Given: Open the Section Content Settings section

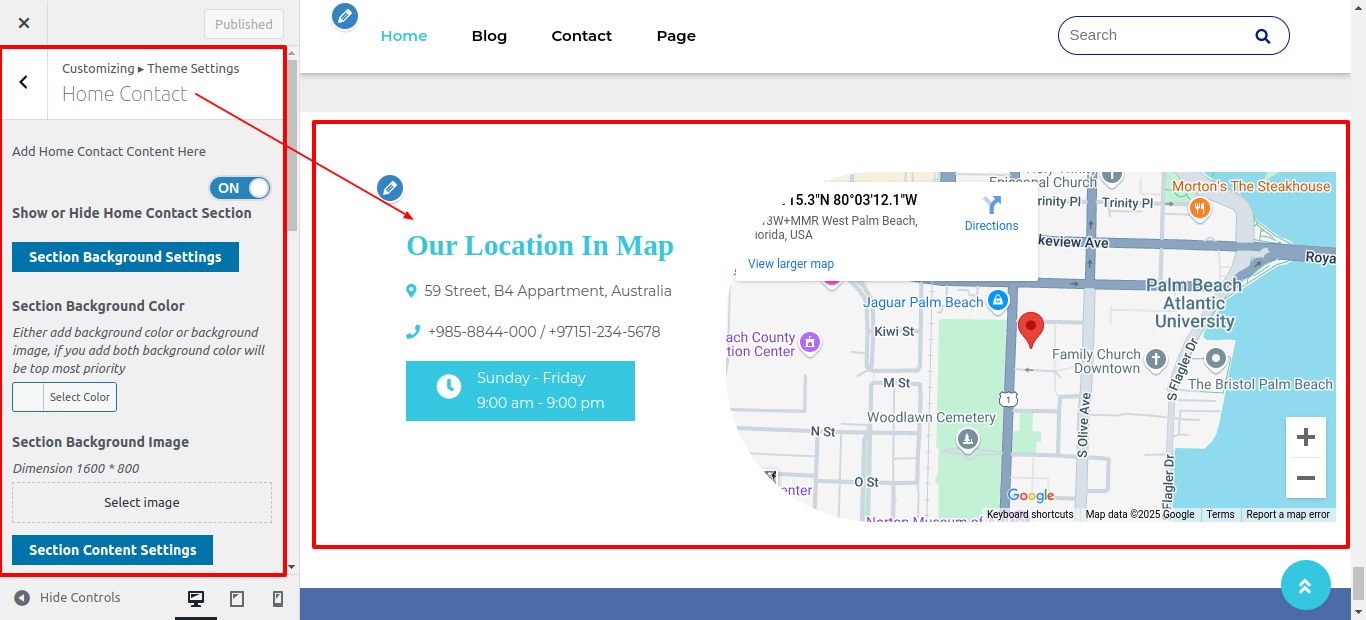Looking at the screenshot, I should (x=112, y=550).
